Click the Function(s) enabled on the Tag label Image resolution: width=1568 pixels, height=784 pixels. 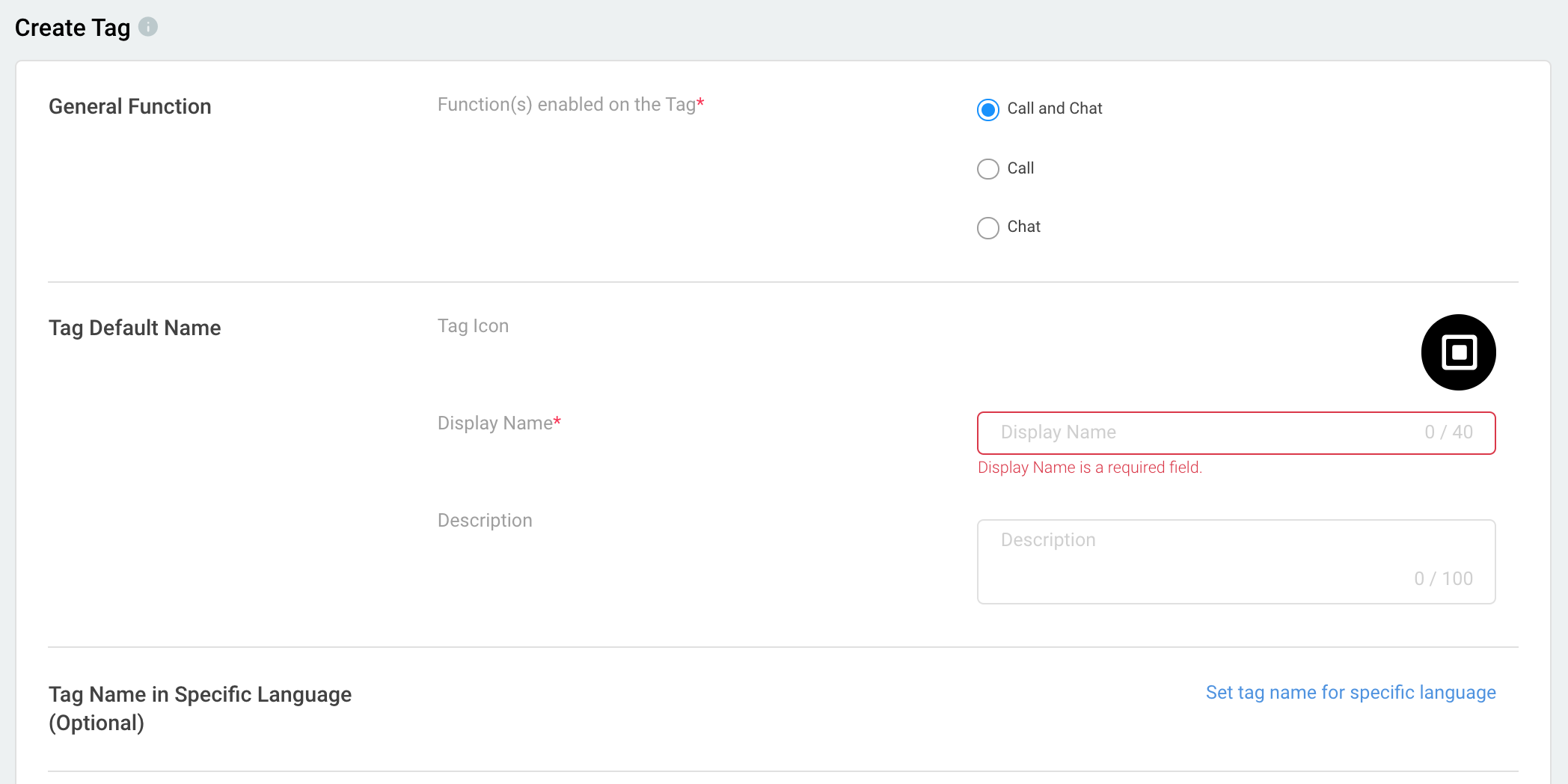571,104
